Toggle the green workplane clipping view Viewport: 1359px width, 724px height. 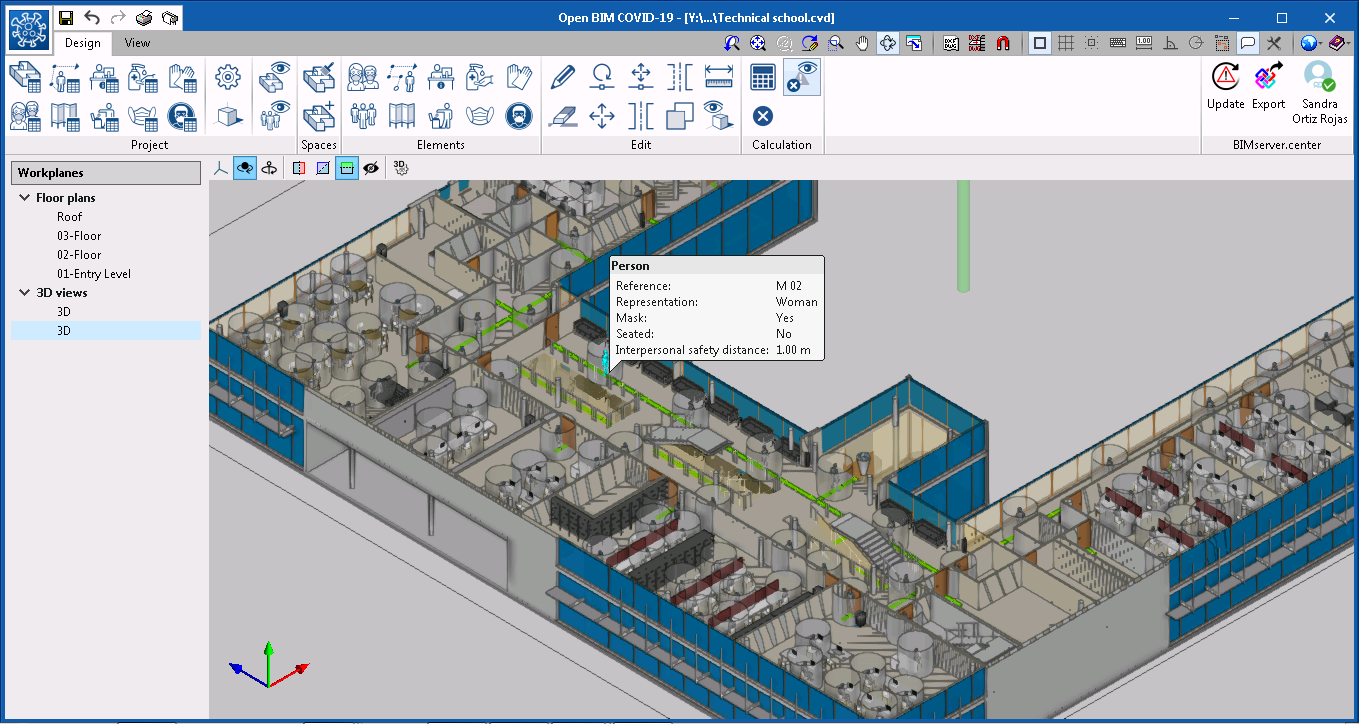[x=346, y=167]
